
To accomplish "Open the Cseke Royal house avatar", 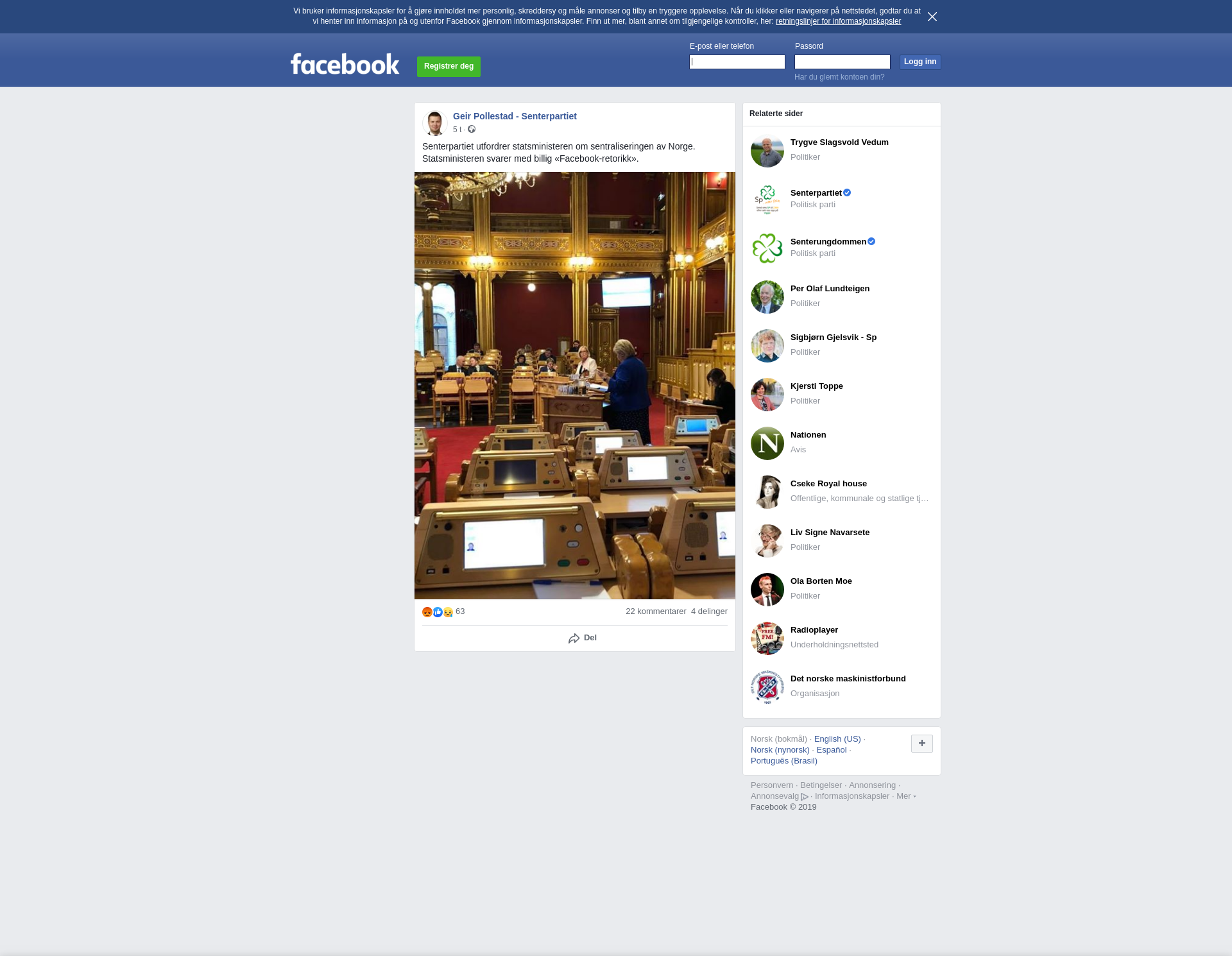I will tap(767, 492).
